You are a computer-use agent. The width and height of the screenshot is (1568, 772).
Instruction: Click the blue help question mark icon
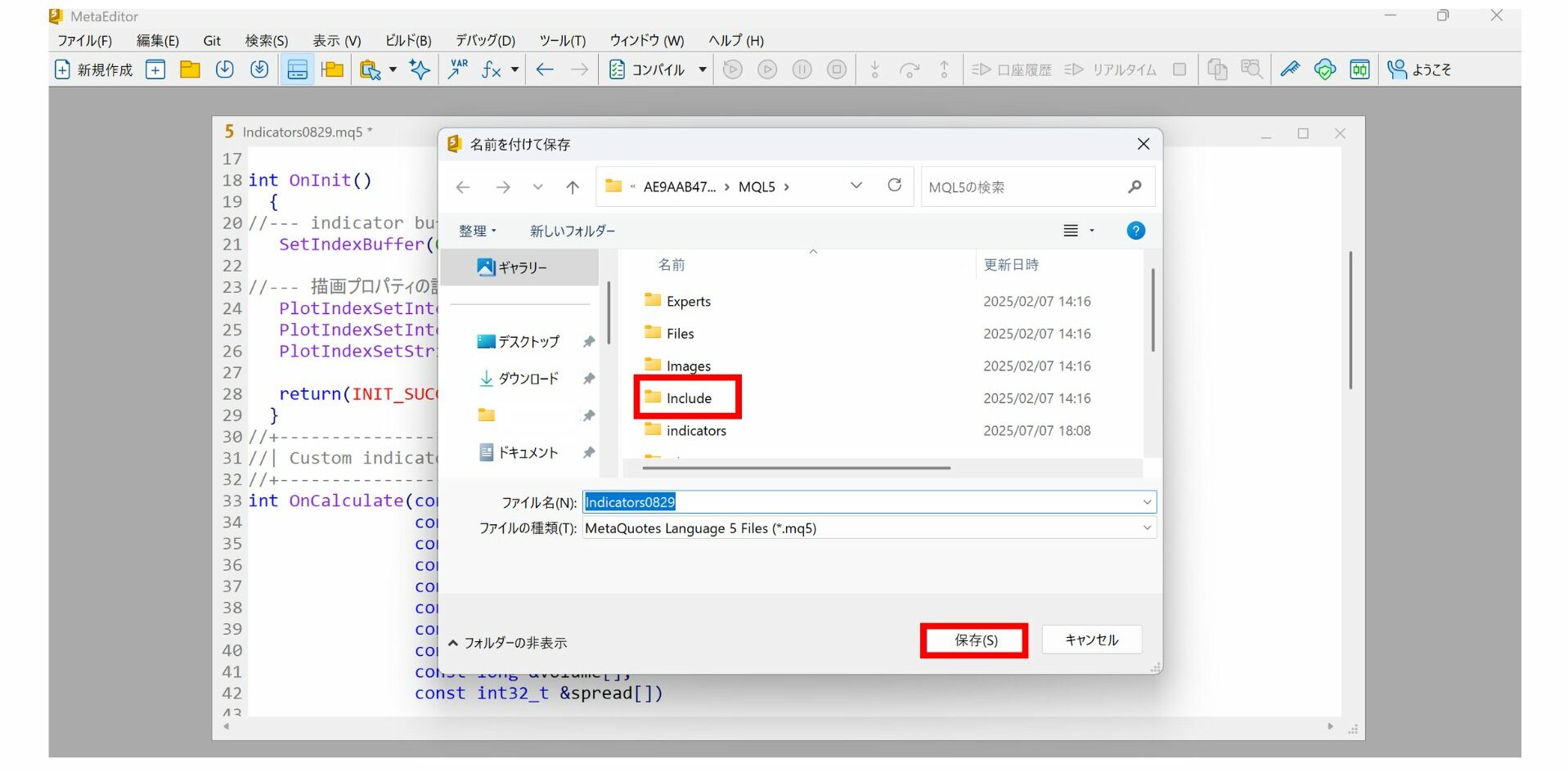(x=1135, y=231)
